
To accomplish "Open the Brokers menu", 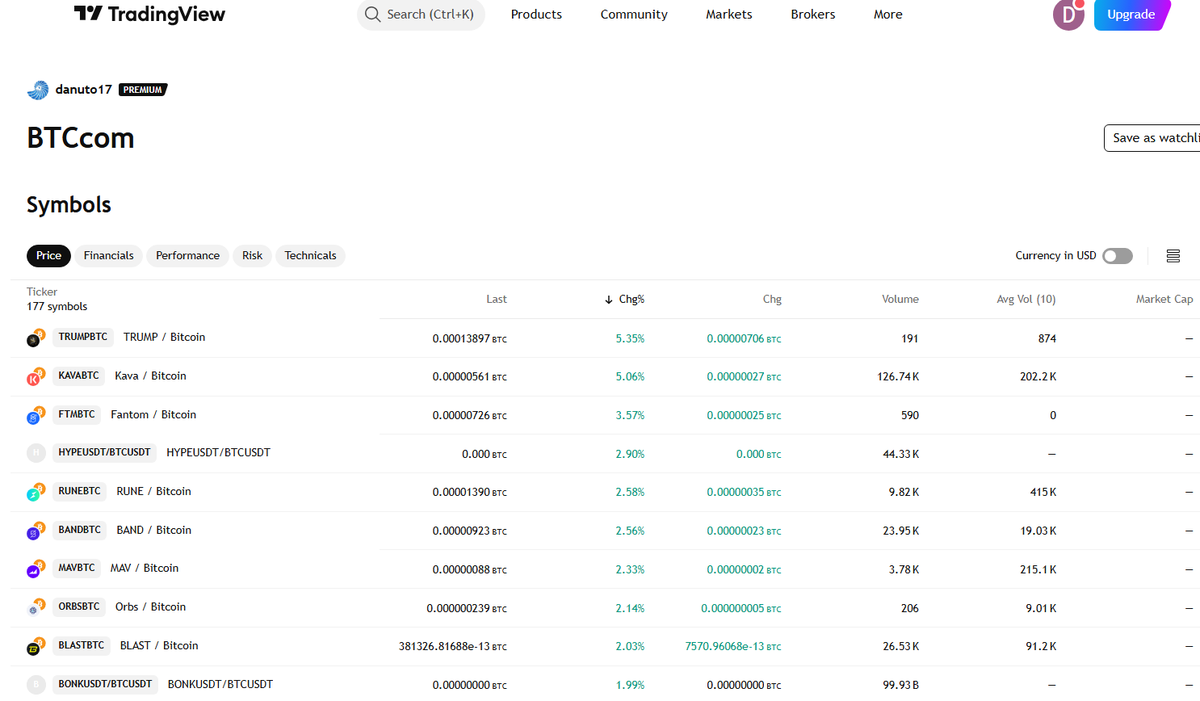I will click(813, 14).
